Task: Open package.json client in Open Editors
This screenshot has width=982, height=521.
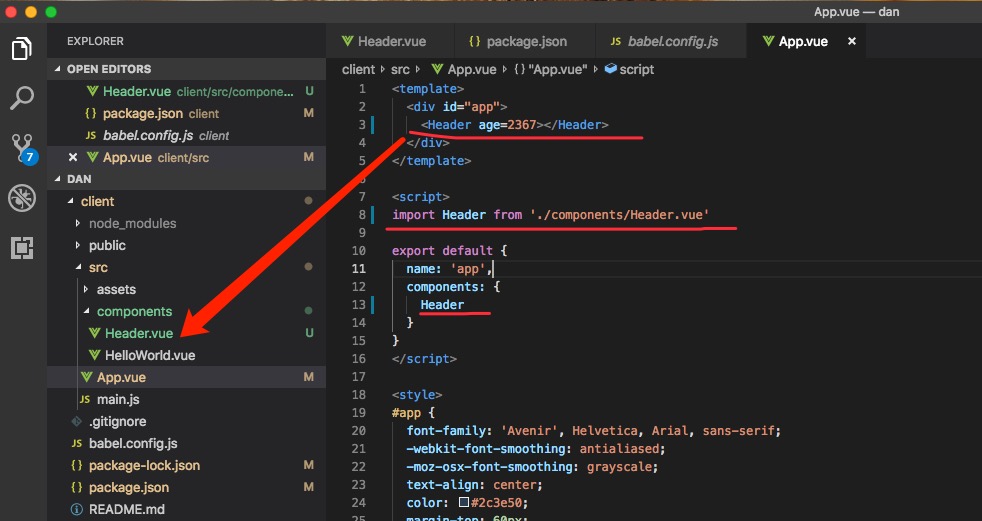Action: coord(187,113)
